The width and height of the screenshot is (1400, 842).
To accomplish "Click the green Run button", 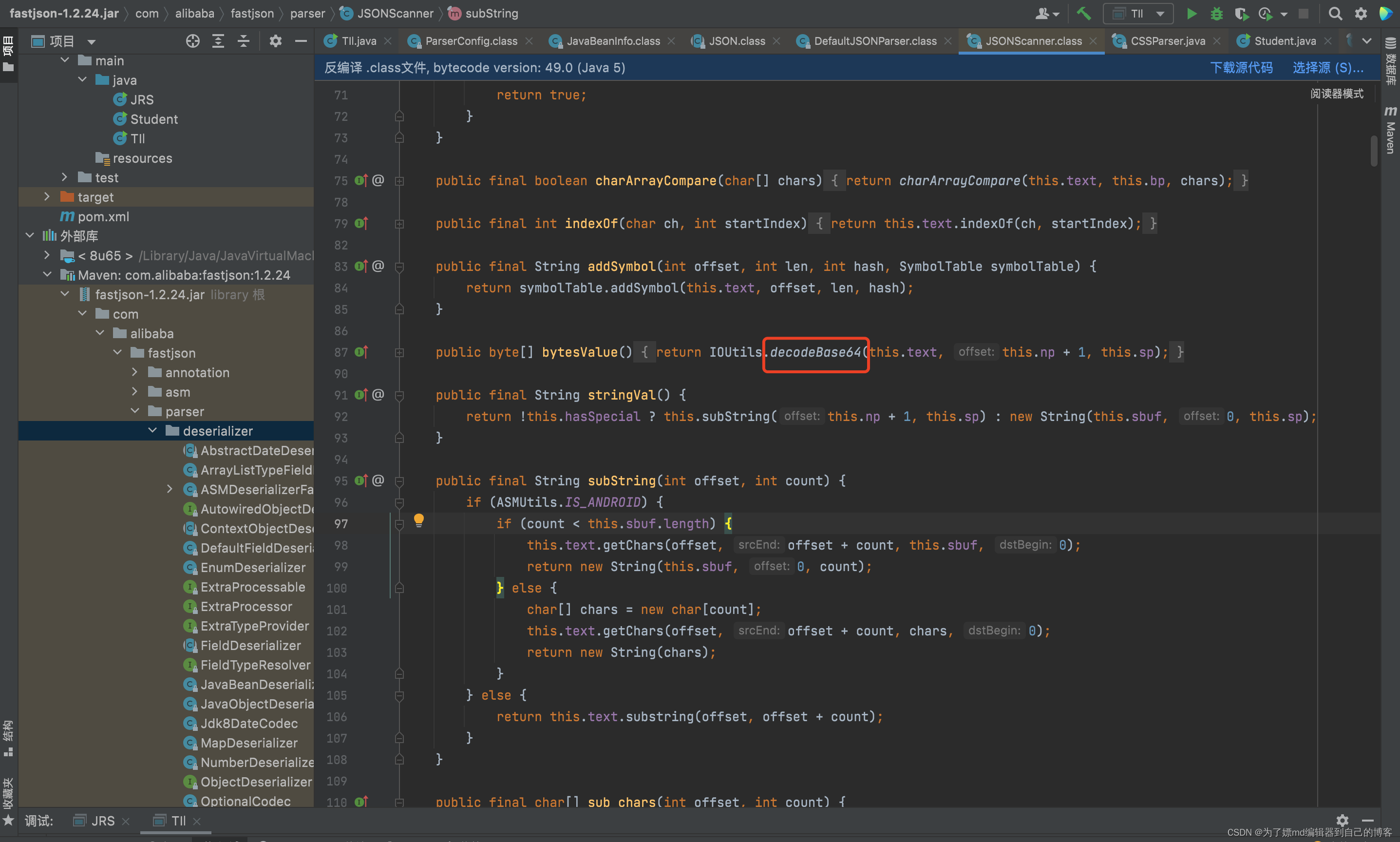I will click(1192, 14).
